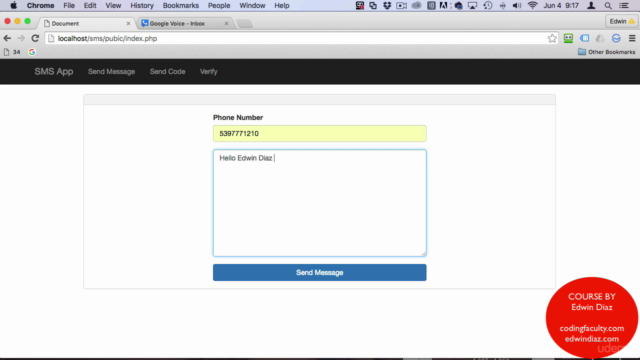The height and width of the screenshot is (360, 640).
Task: Open the Google bookmark icon in bookmarks bar
Action: click(32, 52)
